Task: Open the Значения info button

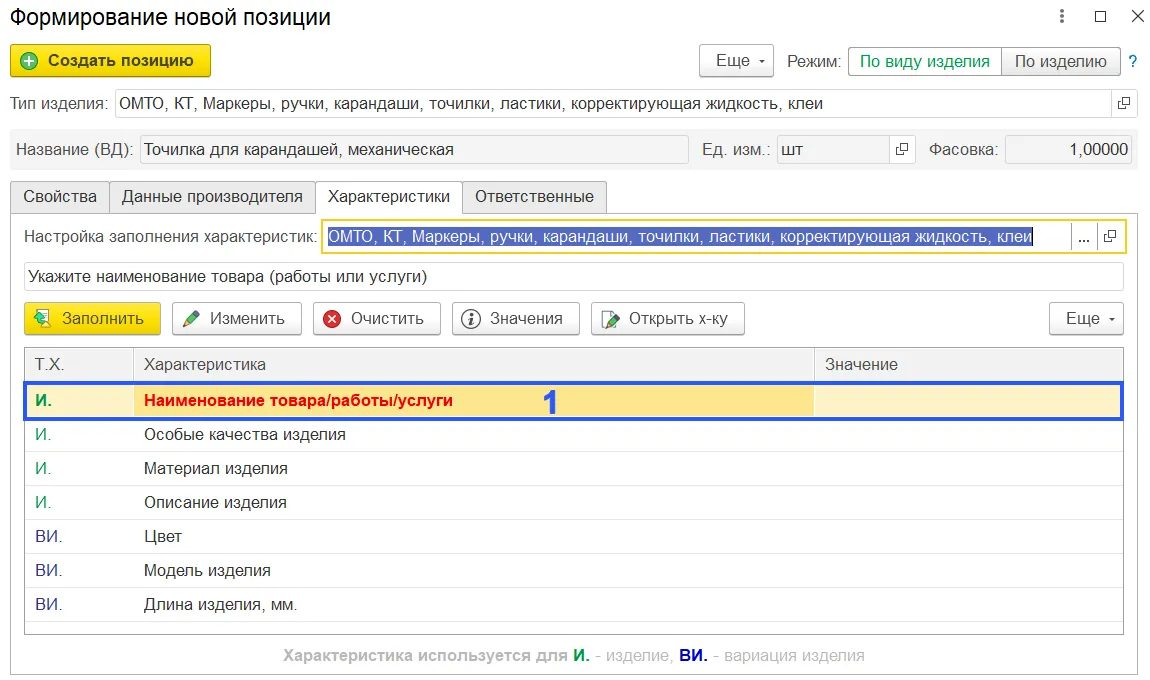Action: [516, 318]
